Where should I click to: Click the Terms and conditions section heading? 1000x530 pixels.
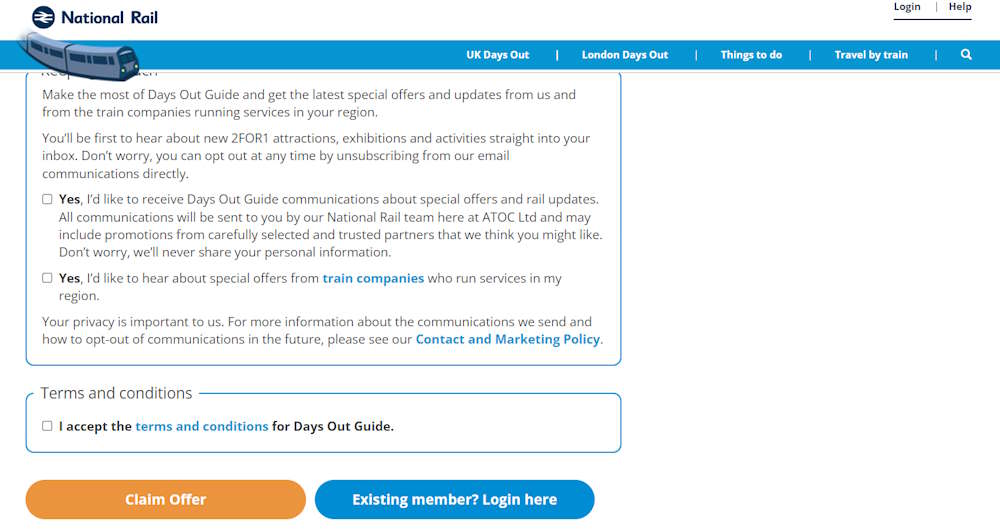pyautogui.click(x=116, y=393)
